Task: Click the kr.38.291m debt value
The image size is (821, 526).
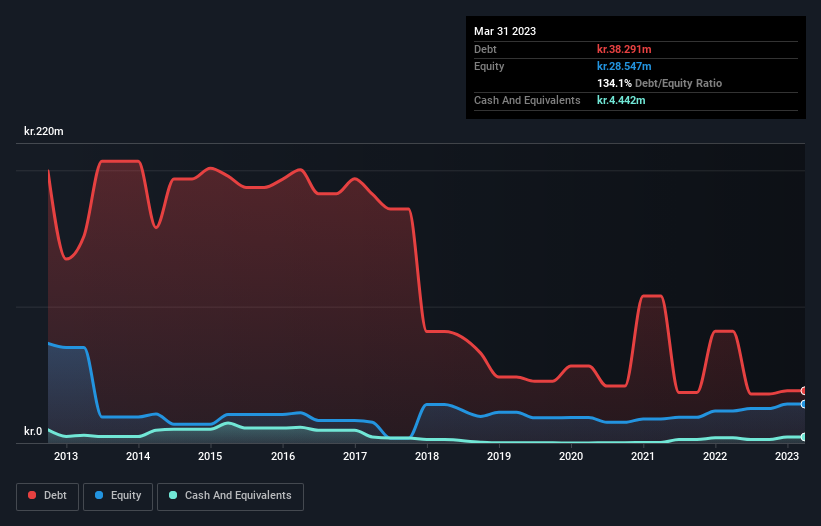Action: [x=624, y=49]
